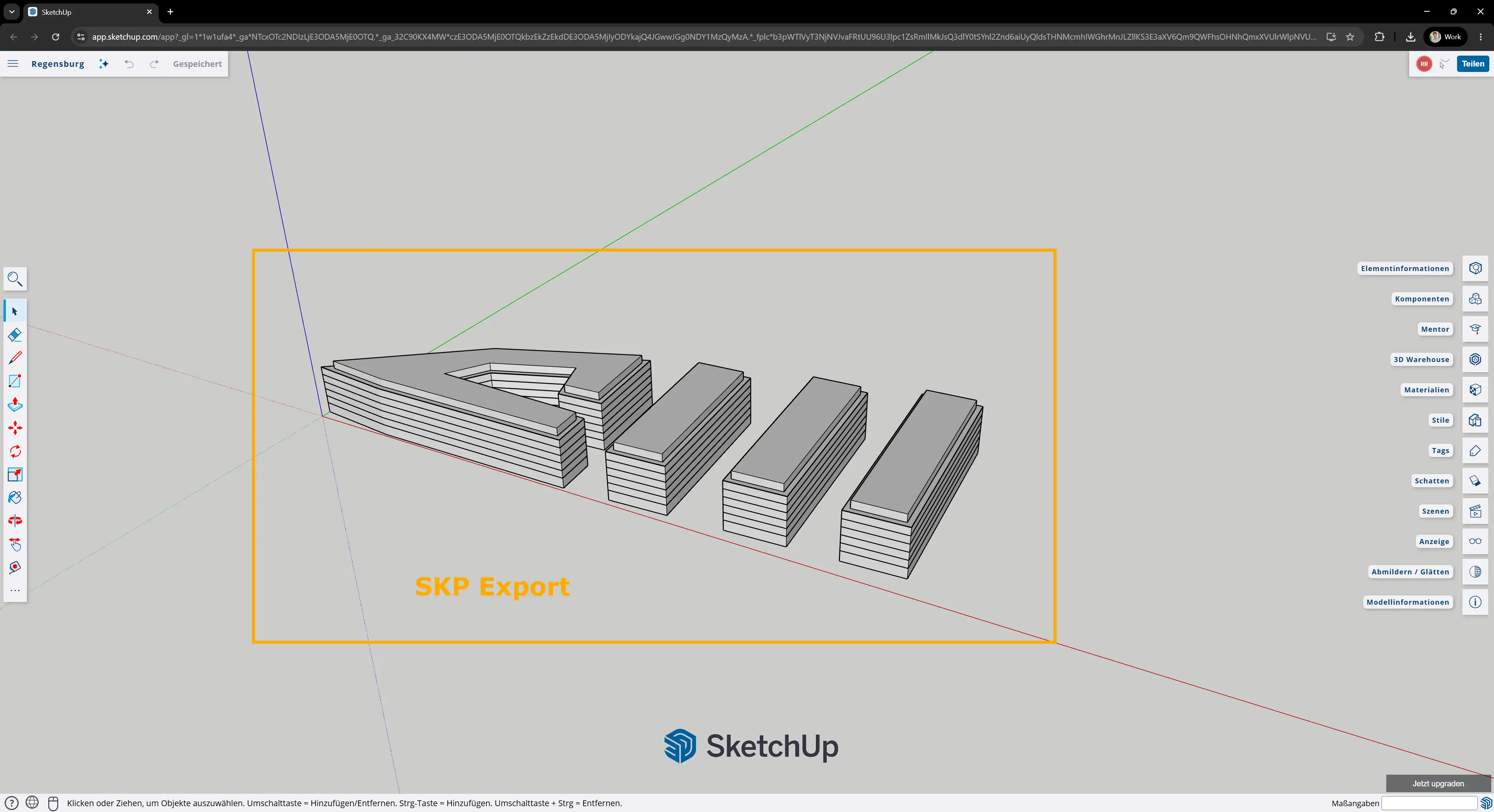1494x812 pixels.
Task: Open the Anzeige glasses panel icon
Action: point(1475,541)
